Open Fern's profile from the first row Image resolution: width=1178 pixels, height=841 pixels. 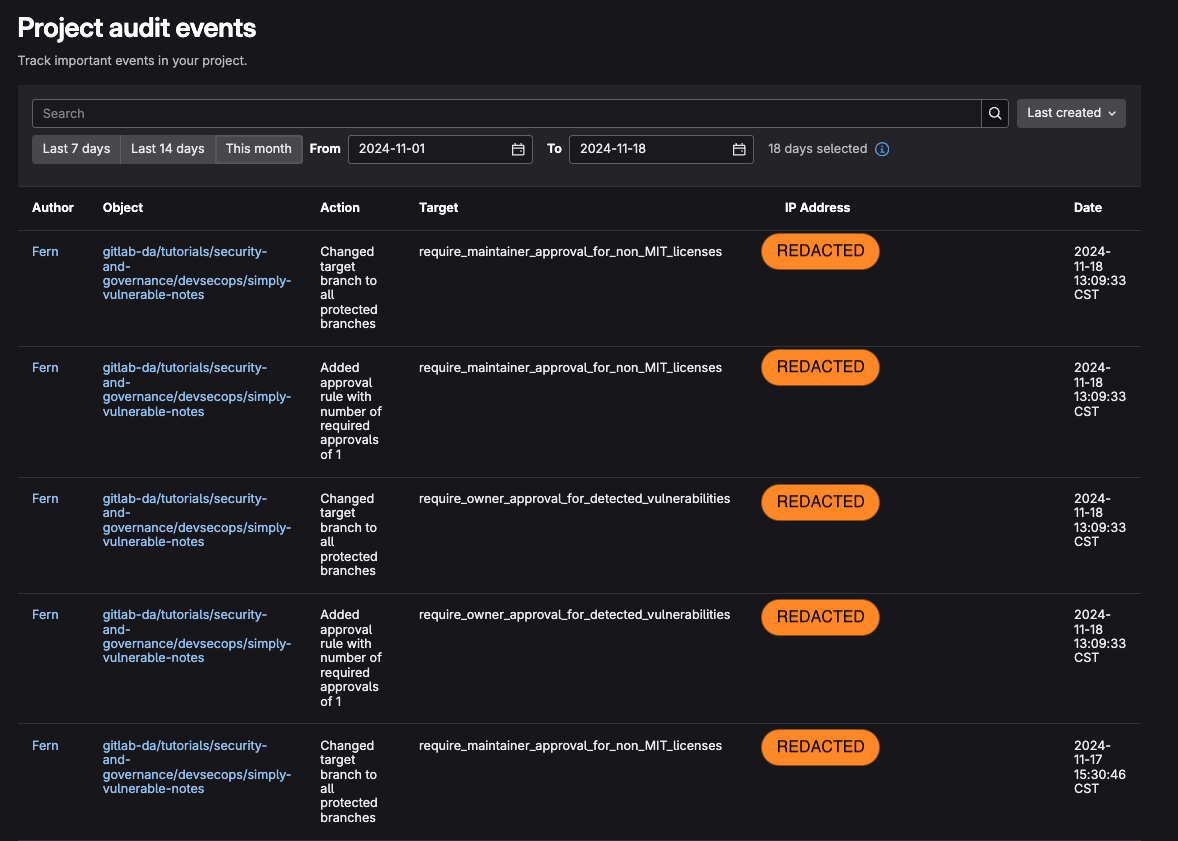tap(45, 251)
